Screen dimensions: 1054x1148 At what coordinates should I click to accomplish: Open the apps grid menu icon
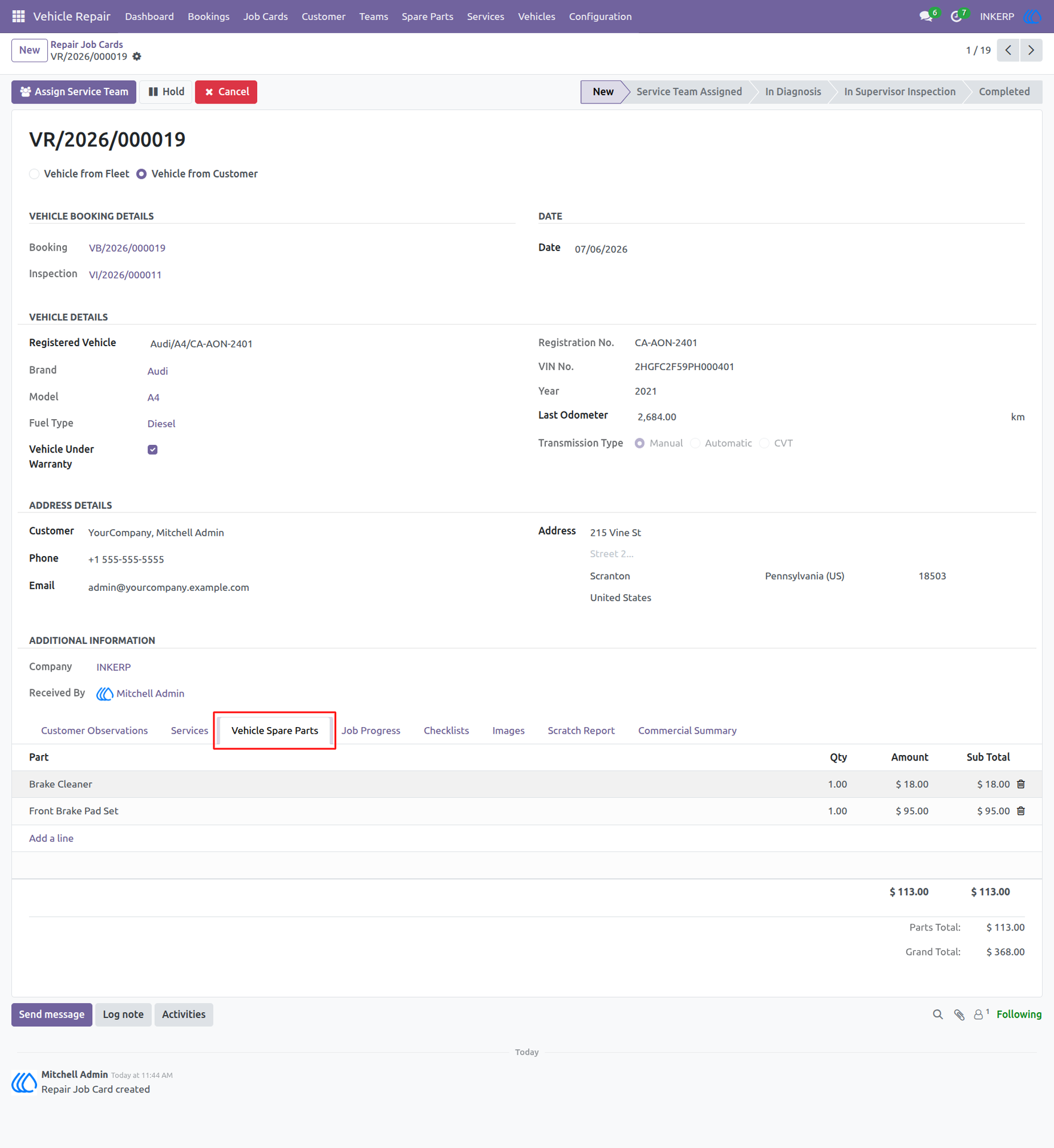coord(19,16)
